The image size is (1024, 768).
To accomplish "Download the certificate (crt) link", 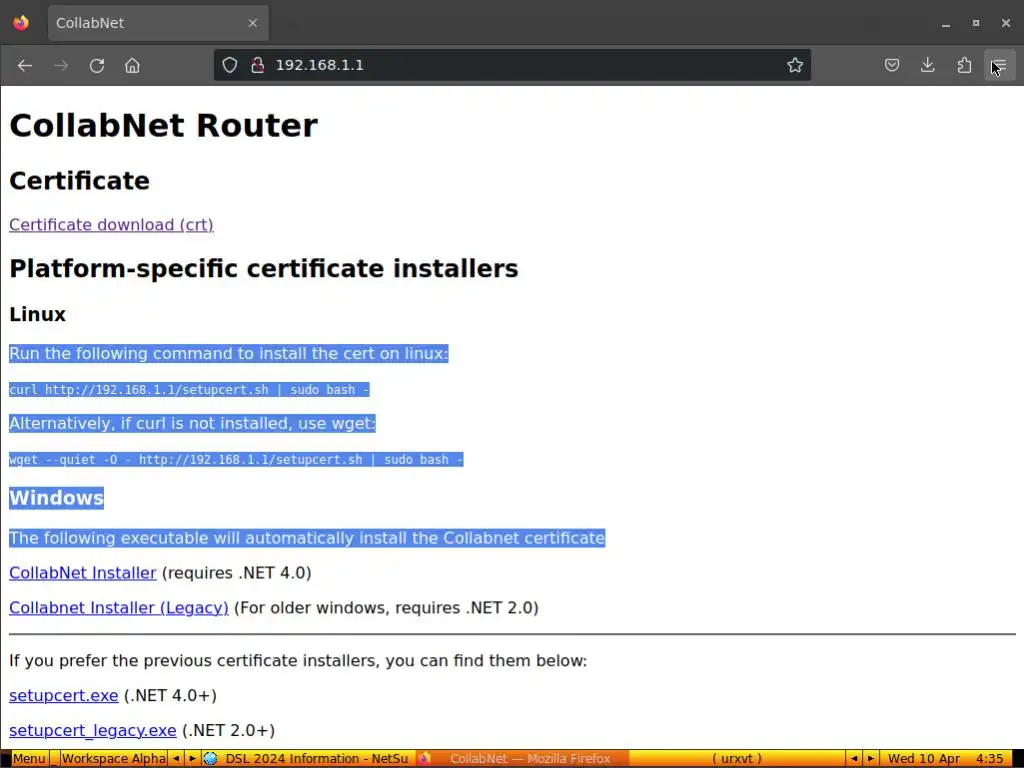I will [111, 225].
